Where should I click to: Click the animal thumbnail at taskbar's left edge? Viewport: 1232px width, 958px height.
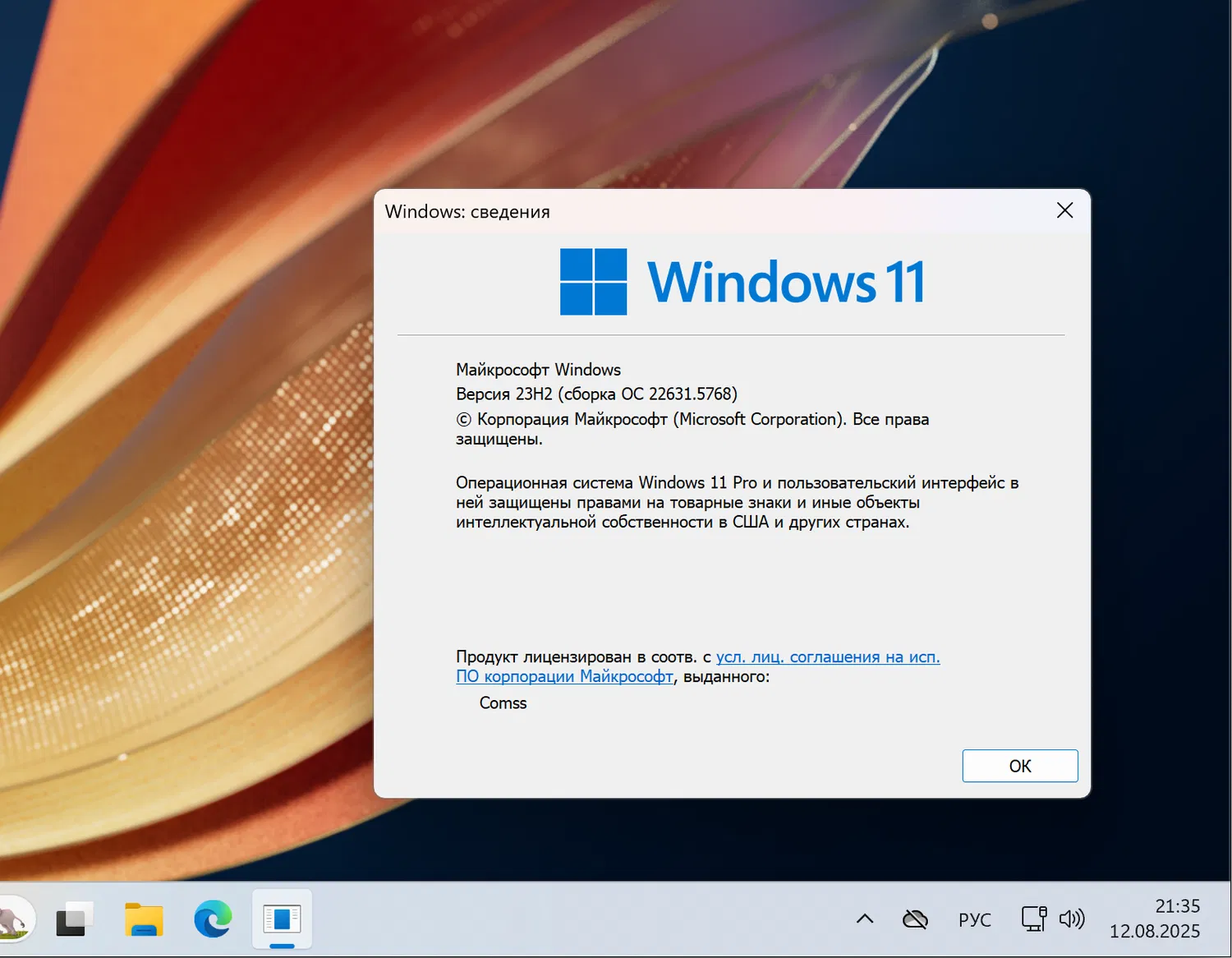tap(15, 919)
